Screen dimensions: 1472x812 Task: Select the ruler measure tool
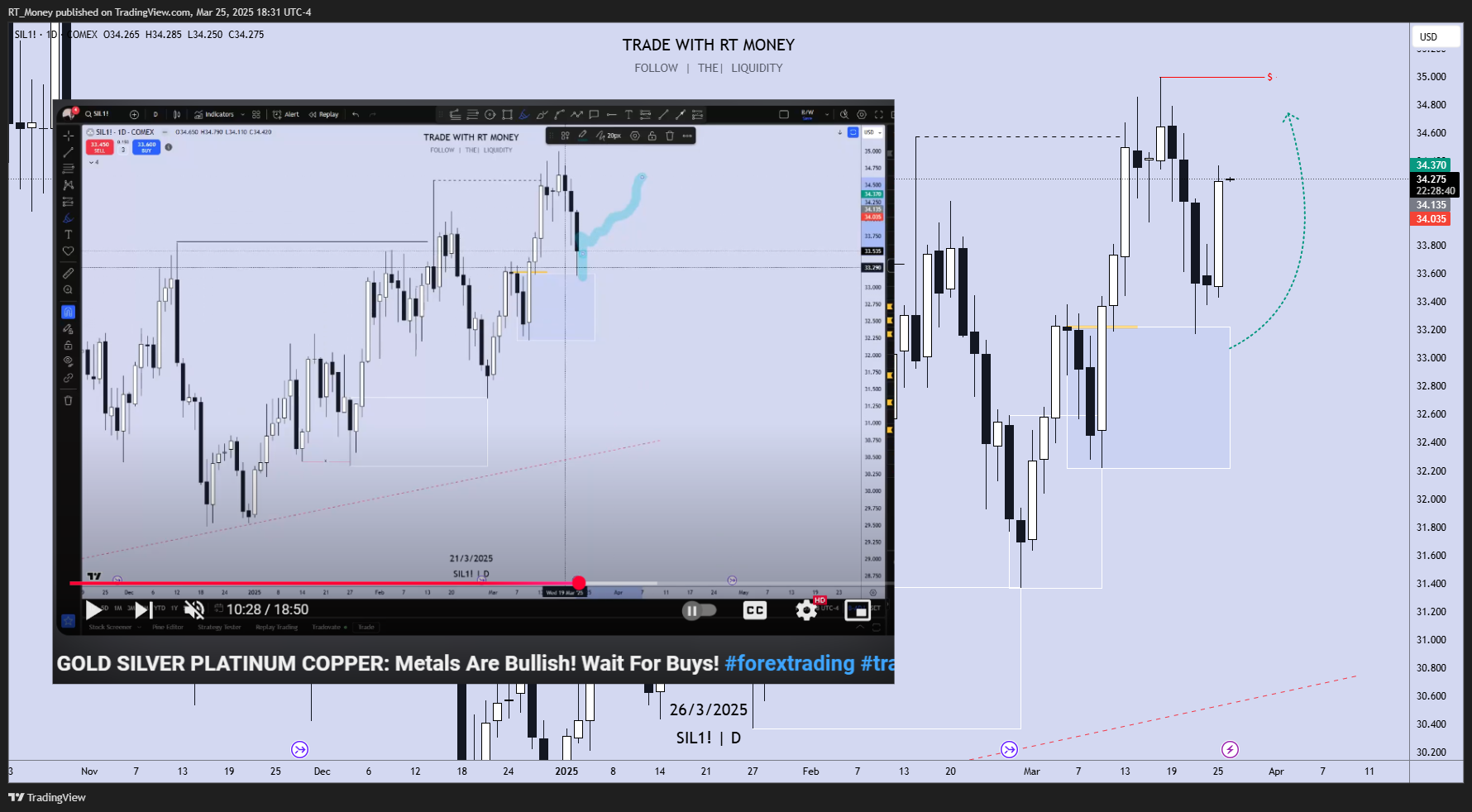[x=68, y=273]
